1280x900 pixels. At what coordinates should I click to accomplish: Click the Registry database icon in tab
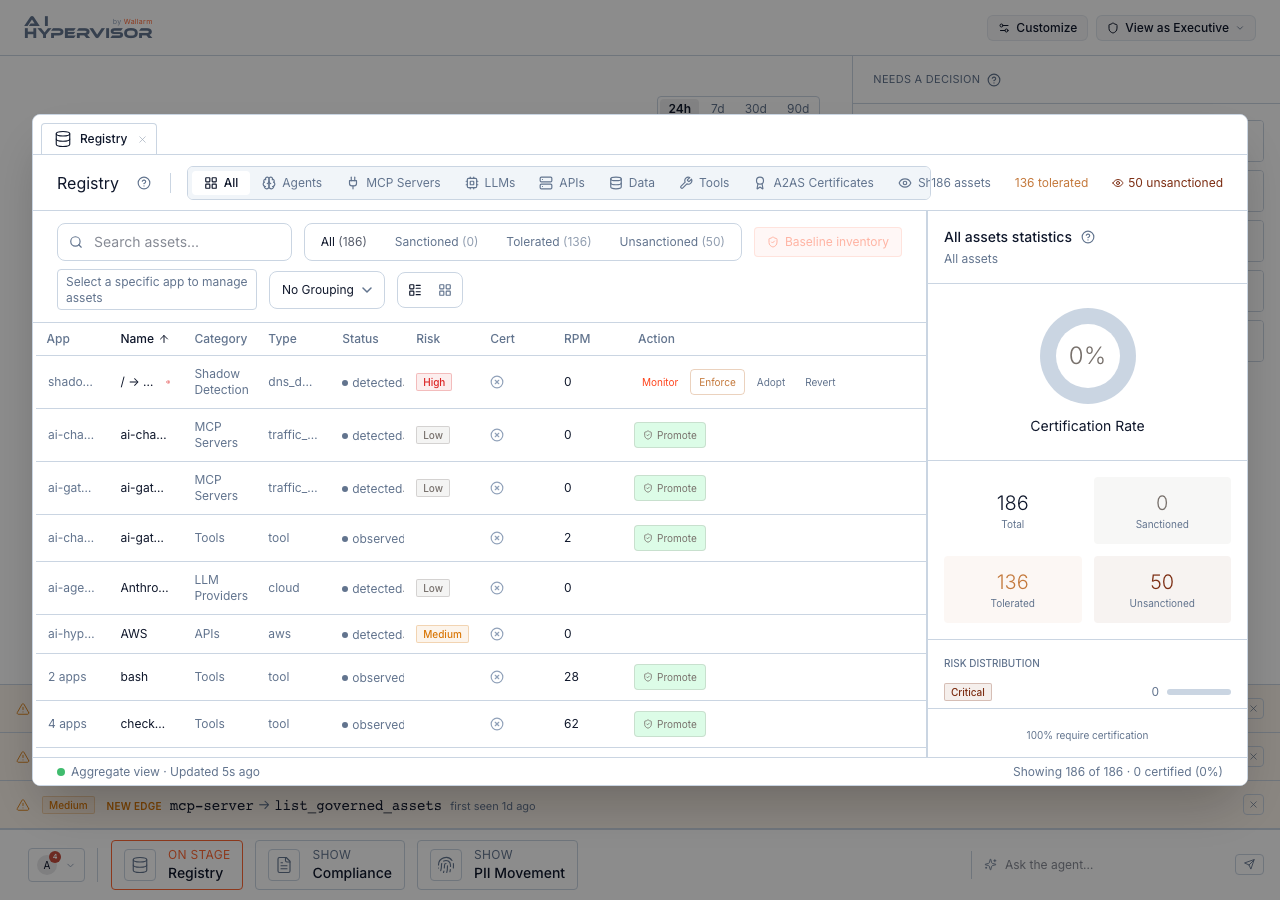click(63, 139)
